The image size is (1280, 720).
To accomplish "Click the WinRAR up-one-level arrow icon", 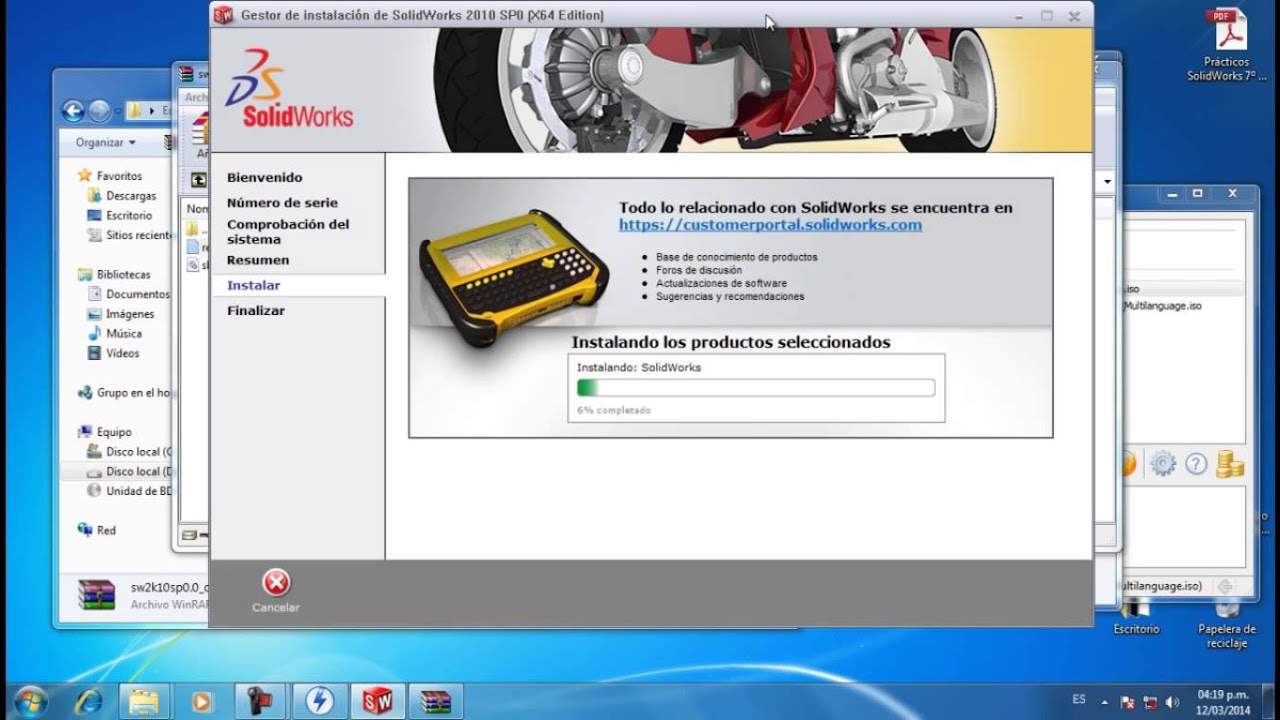I will 199,180.
